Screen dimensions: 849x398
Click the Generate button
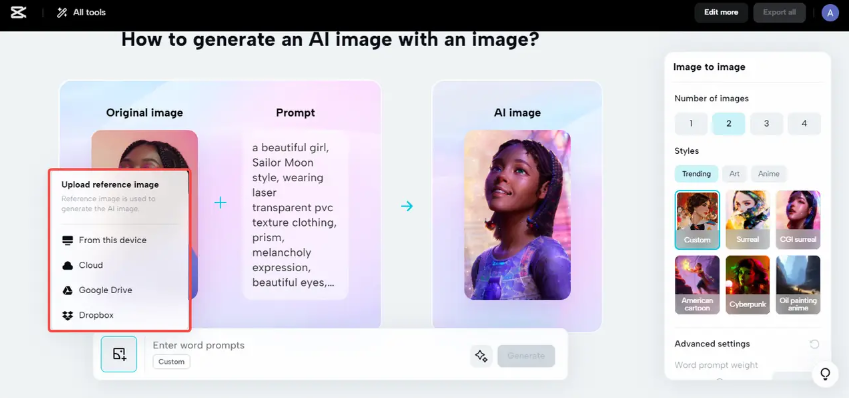[x=526, y=356]
